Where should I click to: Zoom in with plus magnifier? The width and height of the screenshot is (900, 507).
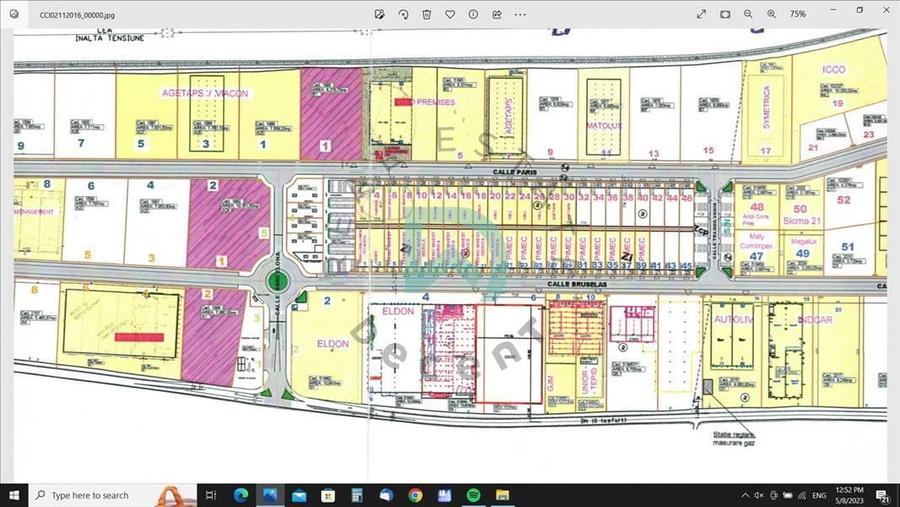tap(771, 14)
